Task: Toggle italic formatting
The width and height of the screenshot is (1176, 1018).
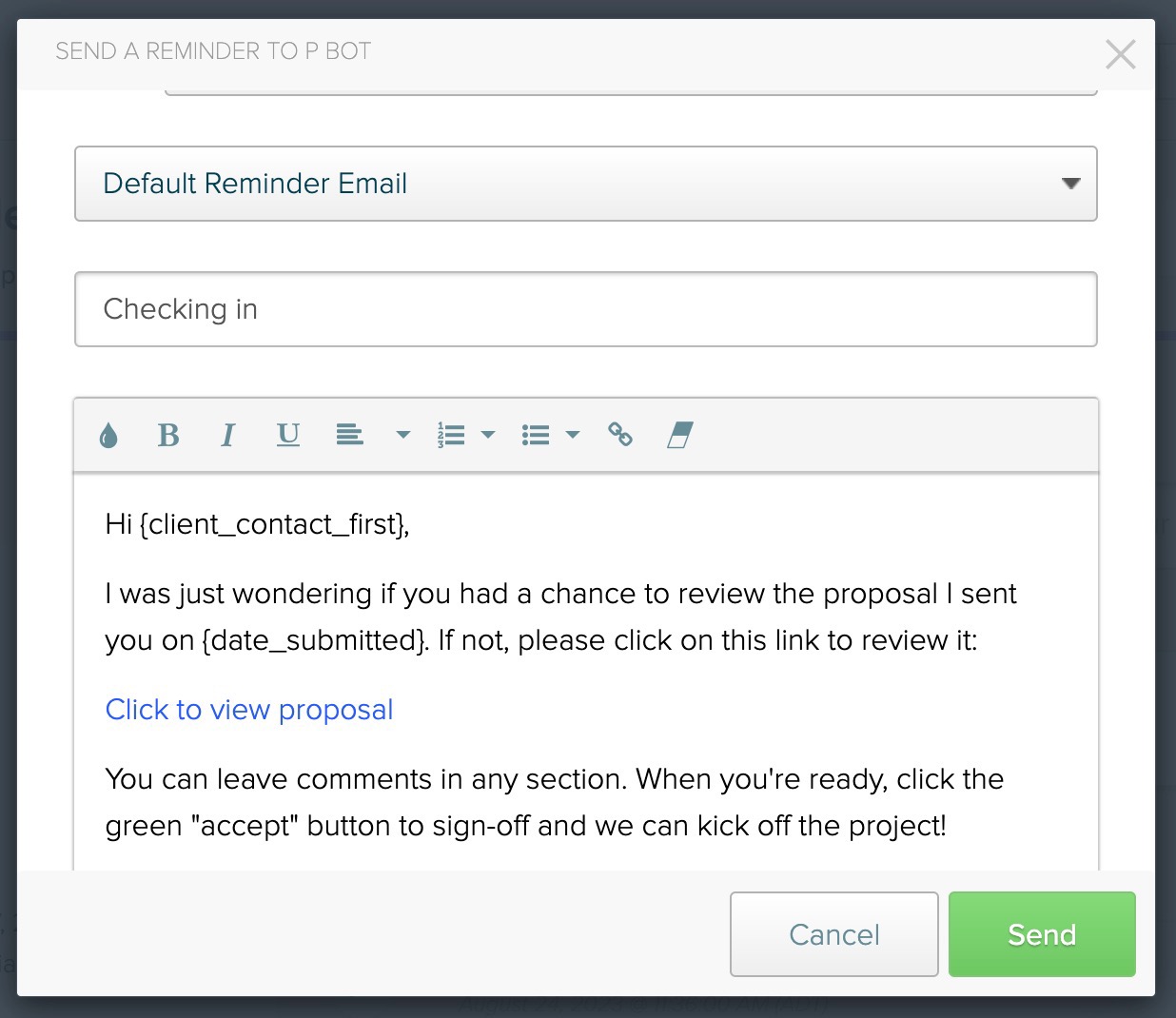Action: pyautogui.click(x=227, y=436)
